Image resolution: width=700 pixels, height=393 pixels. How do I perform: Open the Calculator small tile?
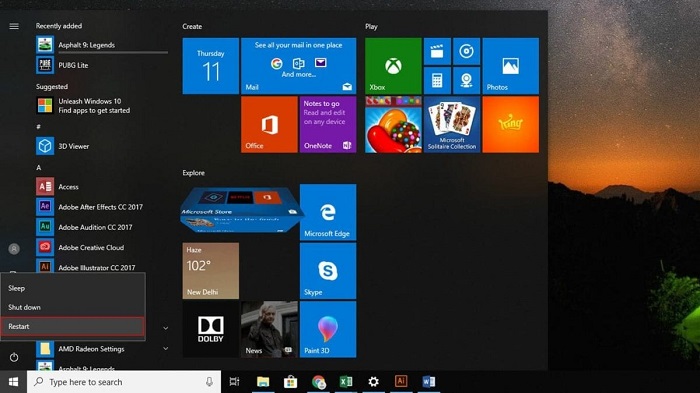[437, 80]
